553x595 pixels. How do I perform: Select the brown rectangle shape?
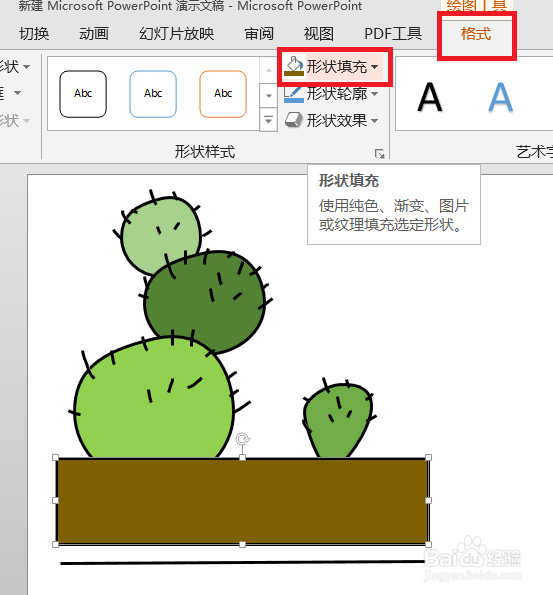pyautogui.click(x=242, y=501)
